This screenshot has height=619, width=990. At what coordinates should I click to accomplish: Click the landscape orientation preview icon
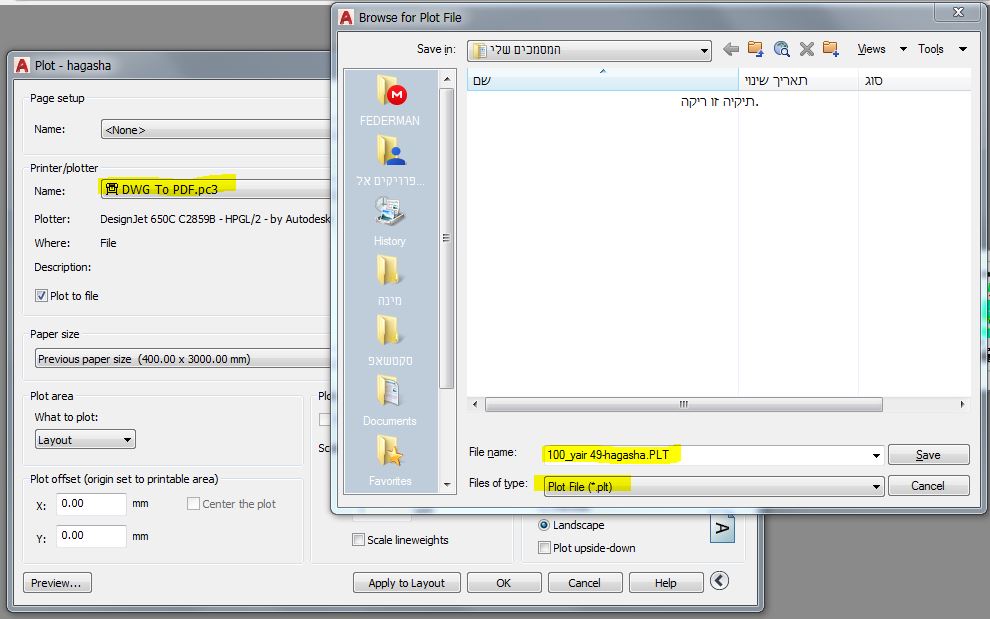[722, 528]
